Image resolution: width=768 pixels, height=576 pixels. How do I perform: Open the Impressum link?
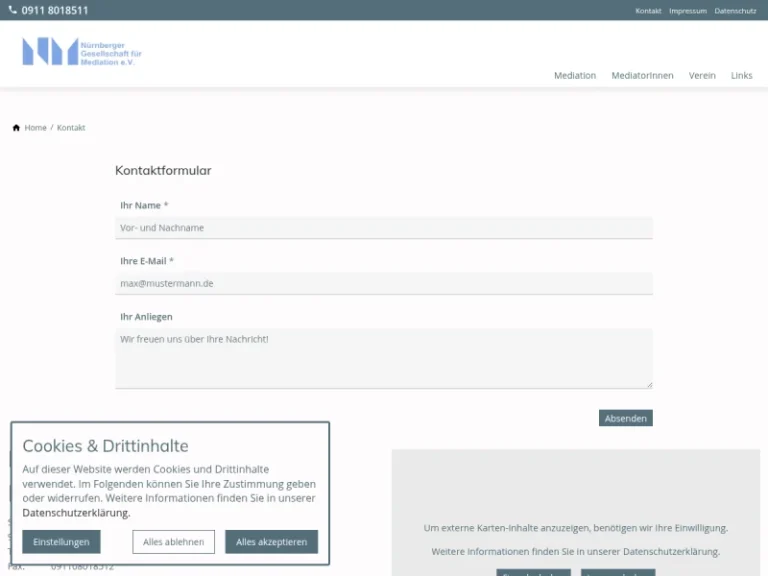(x=688, y=11)
